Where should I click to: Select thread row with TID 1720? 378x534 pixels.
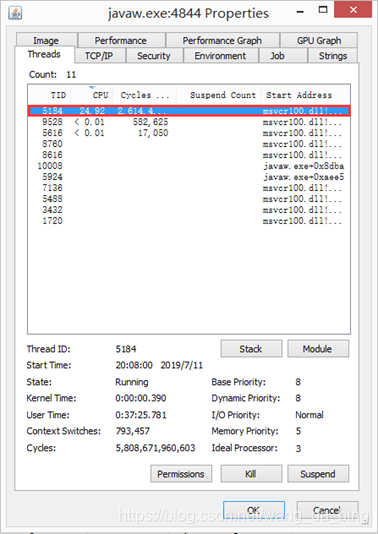(189, 221)
